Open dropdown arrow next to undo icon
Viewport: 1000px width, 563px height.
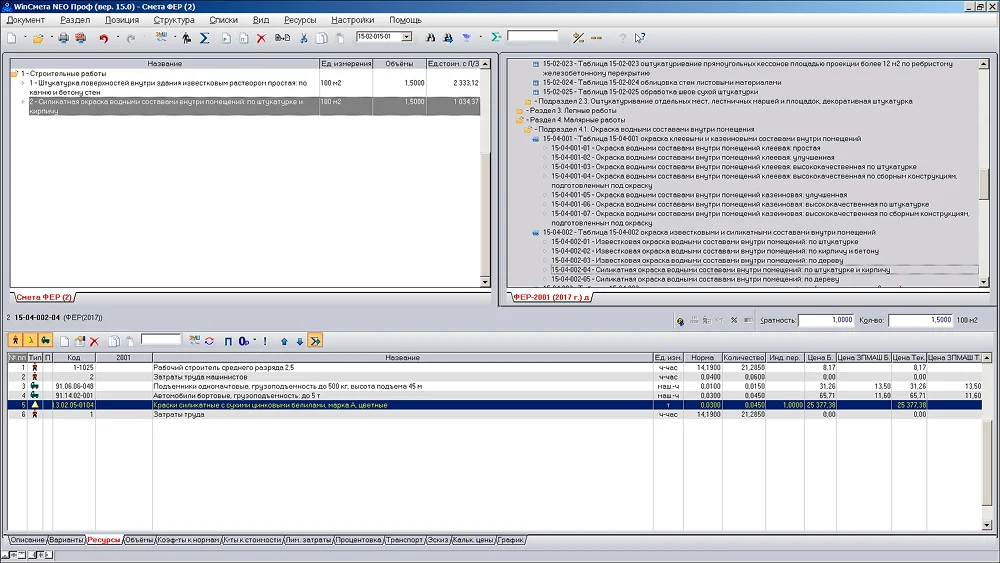pos(118,37)
